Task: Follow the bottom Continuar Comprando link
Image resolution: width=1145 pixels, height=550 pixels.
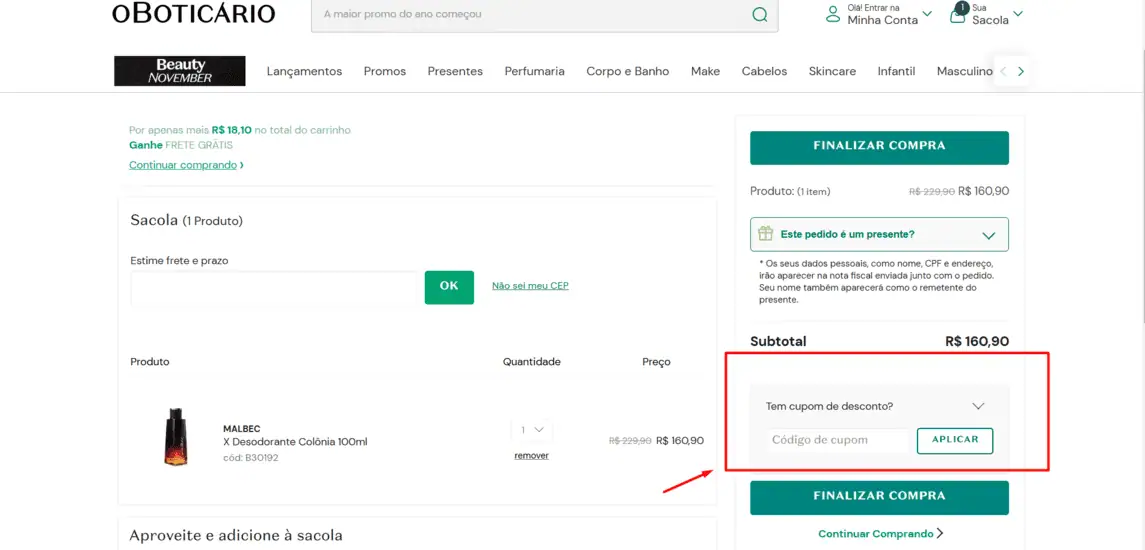Action: 881,534
